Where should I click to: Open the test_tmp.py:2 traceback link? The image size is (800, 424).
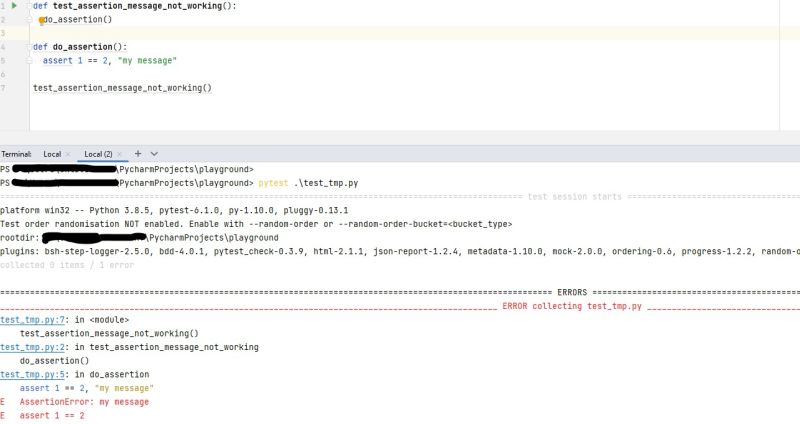[33, 347]
